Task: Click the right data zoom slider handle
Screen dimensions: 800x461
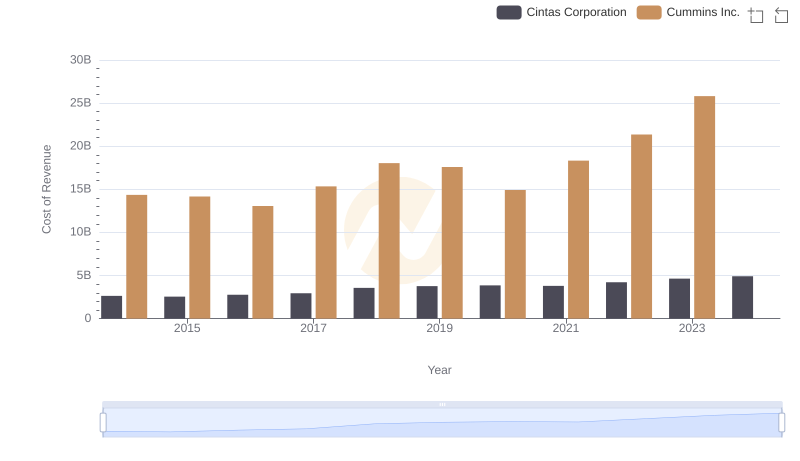Action: click(781, 423)
